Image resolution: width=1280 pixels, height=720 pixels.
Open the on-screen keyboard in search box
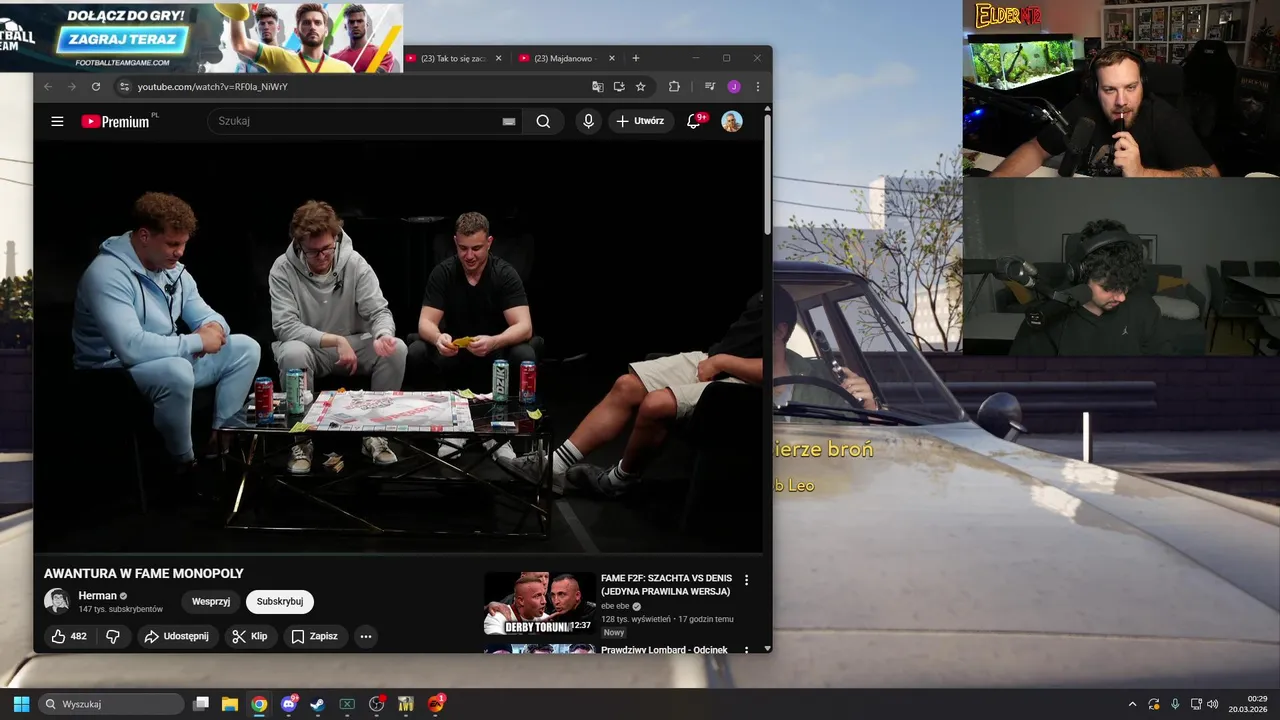pyautogui.click(x=509, y=121)
